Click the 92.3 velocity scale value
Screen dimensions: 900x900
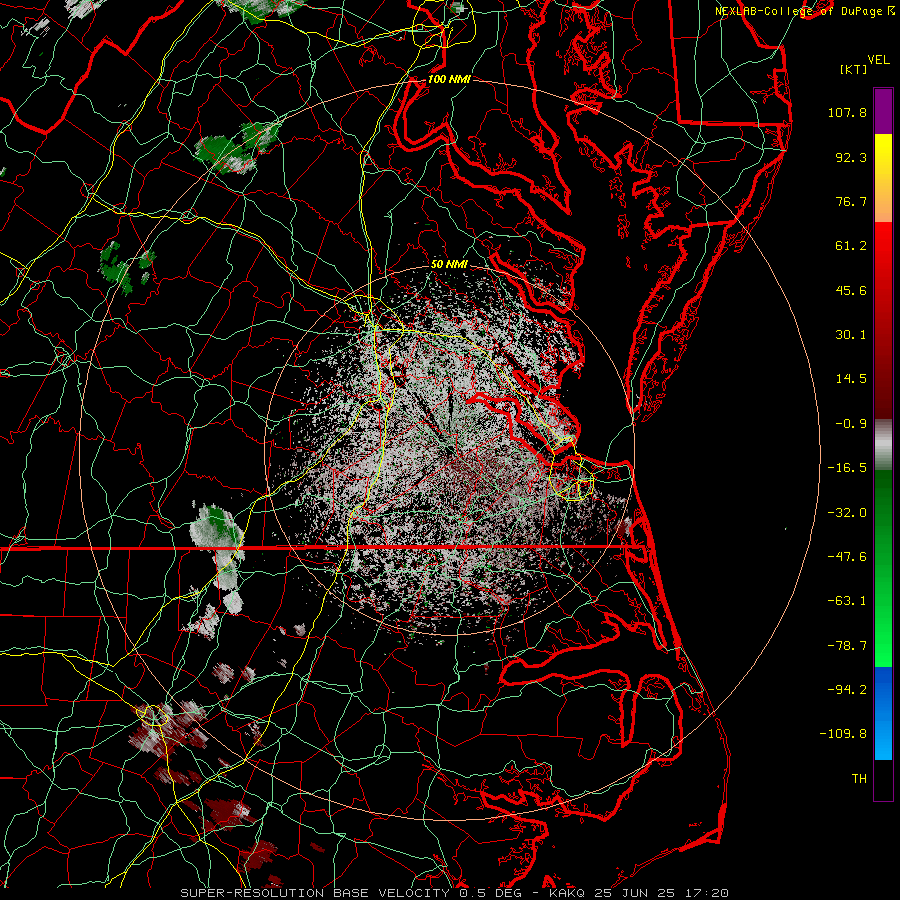click(851, 157)
